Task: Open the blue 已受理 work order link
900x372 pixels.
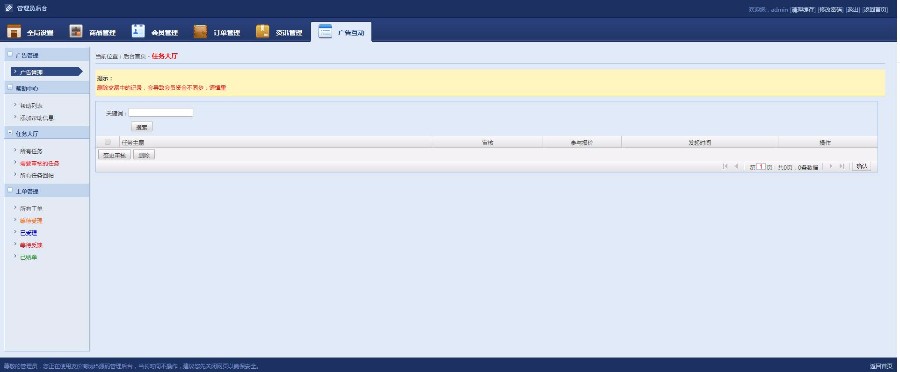Action: tap(28, 232)
